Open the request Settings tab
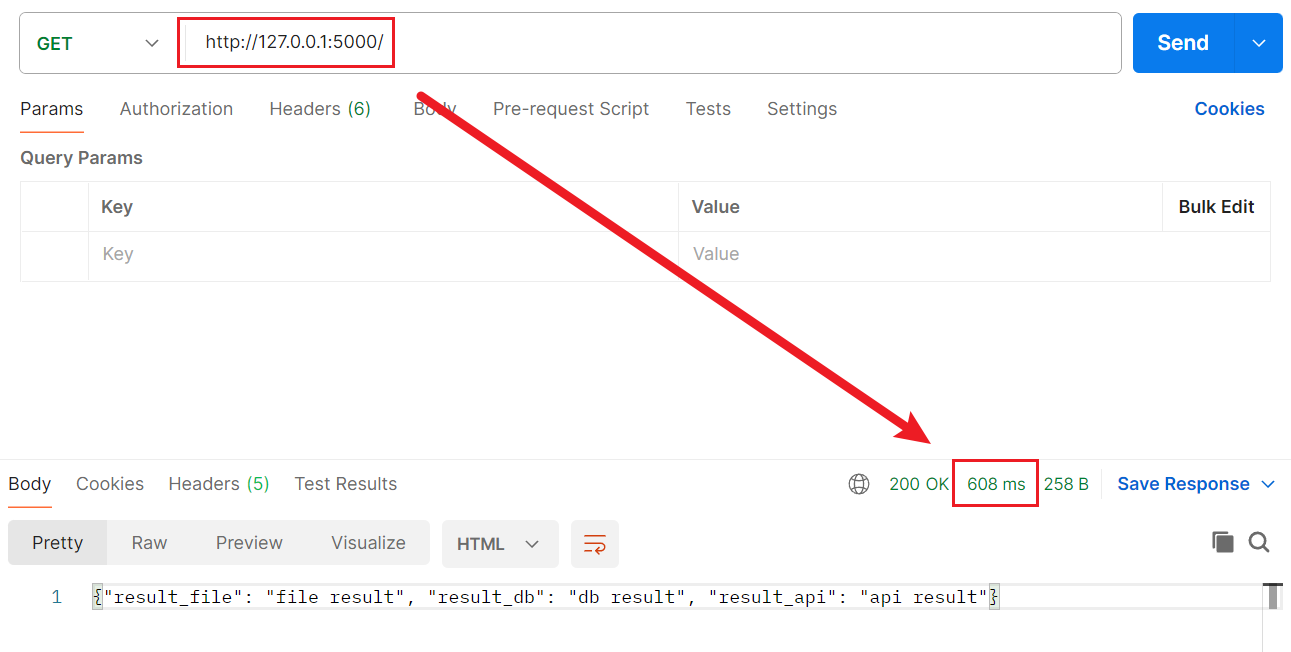1291x652 pixels. coord(802,109)
